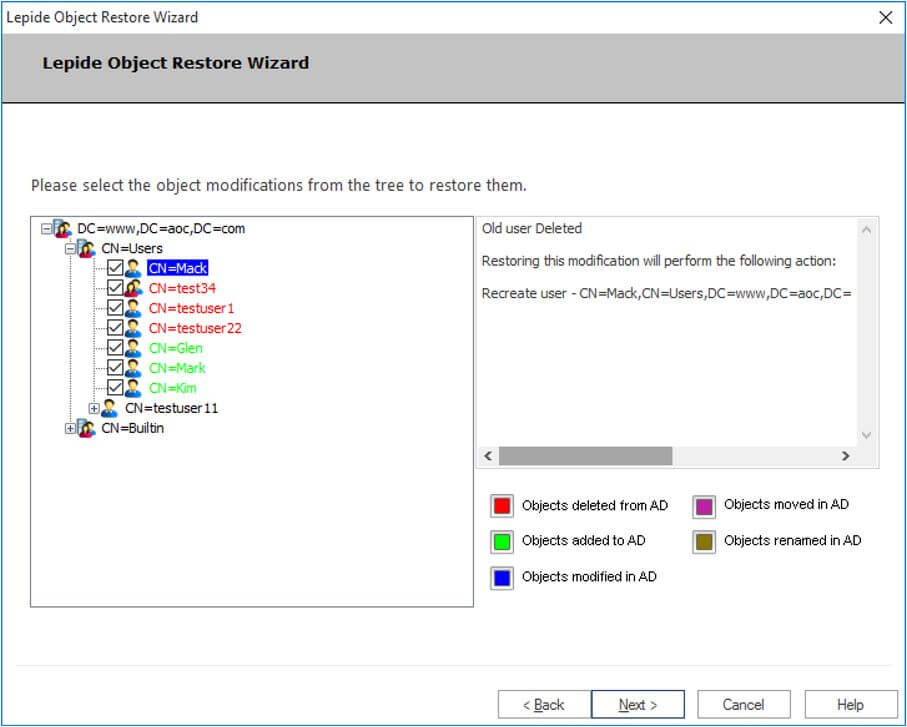Select the CN=Mark tree entry

pyautogui.click(x=177, y=368)
